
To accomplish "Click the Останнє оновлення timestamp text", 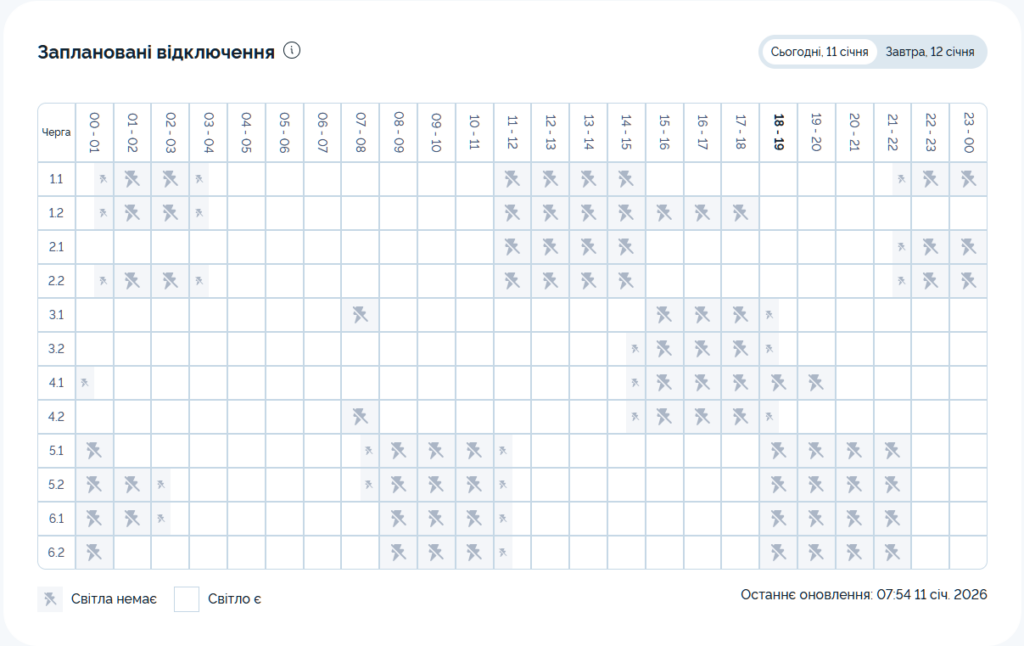I will click(863, 595).
